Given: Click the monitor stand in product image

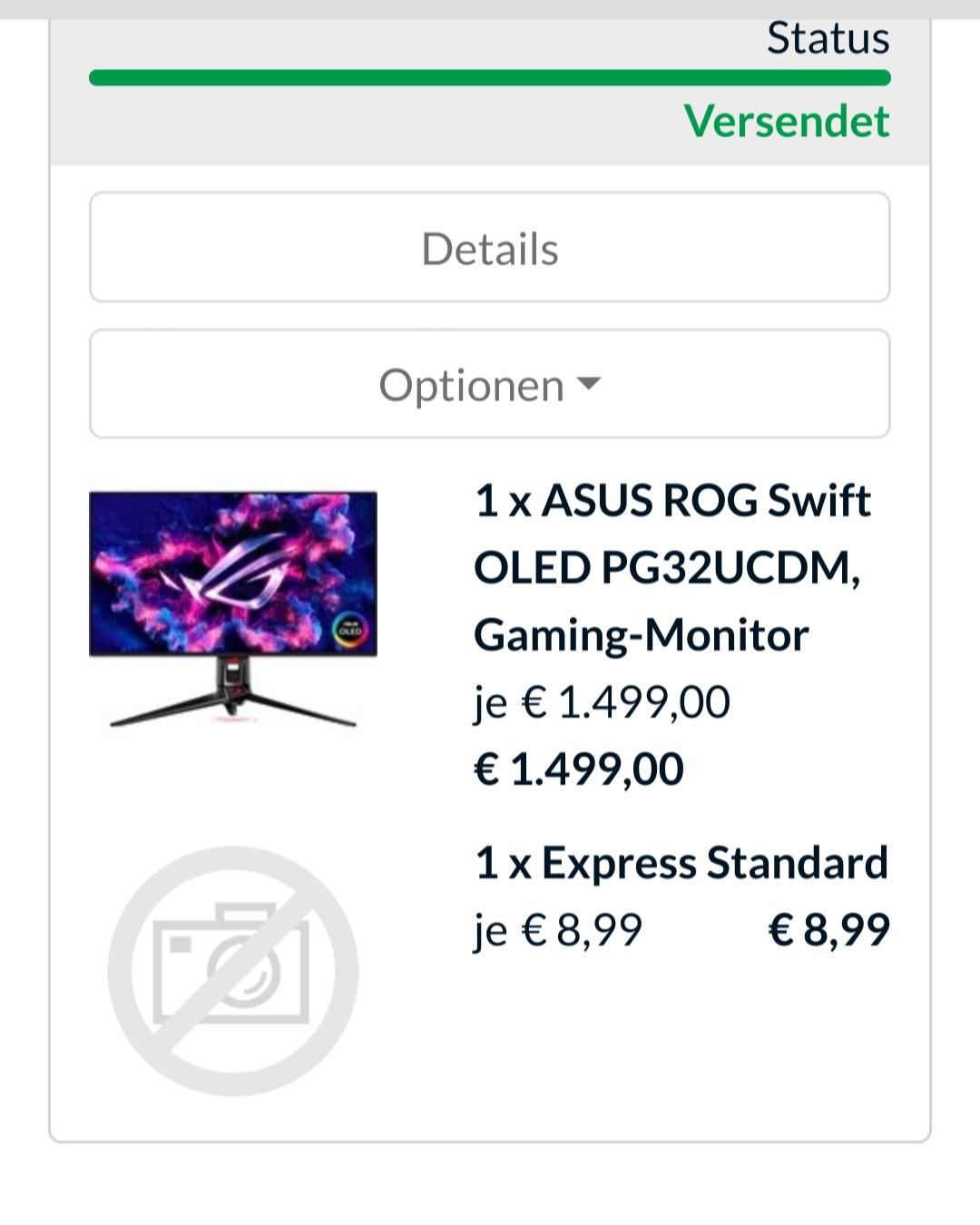Looking at the screenshot, I should tap(233, 692).
